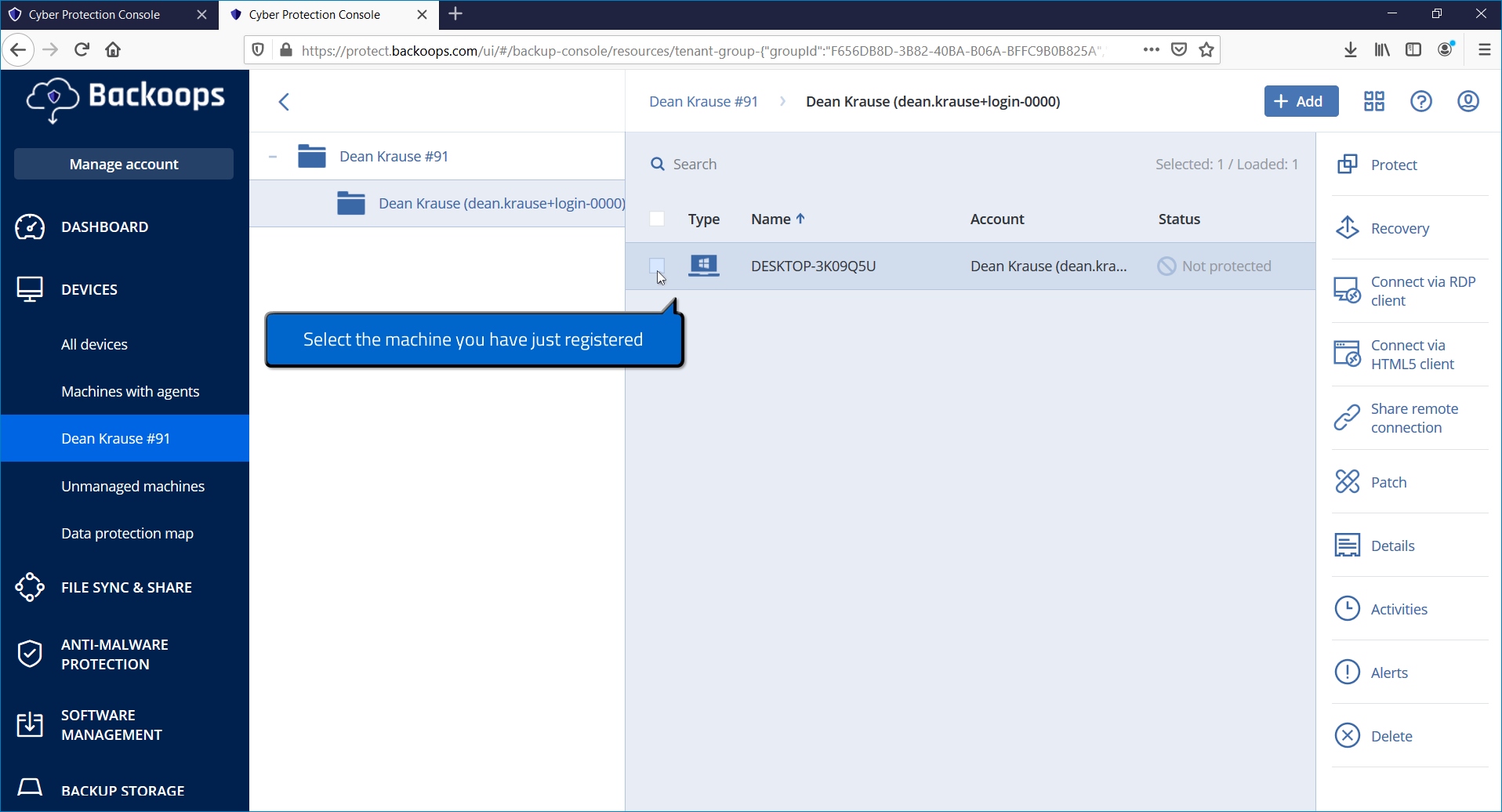Screen dimensions: 1502x812
Task: Save to Pocket icon
Action: 1179,50
